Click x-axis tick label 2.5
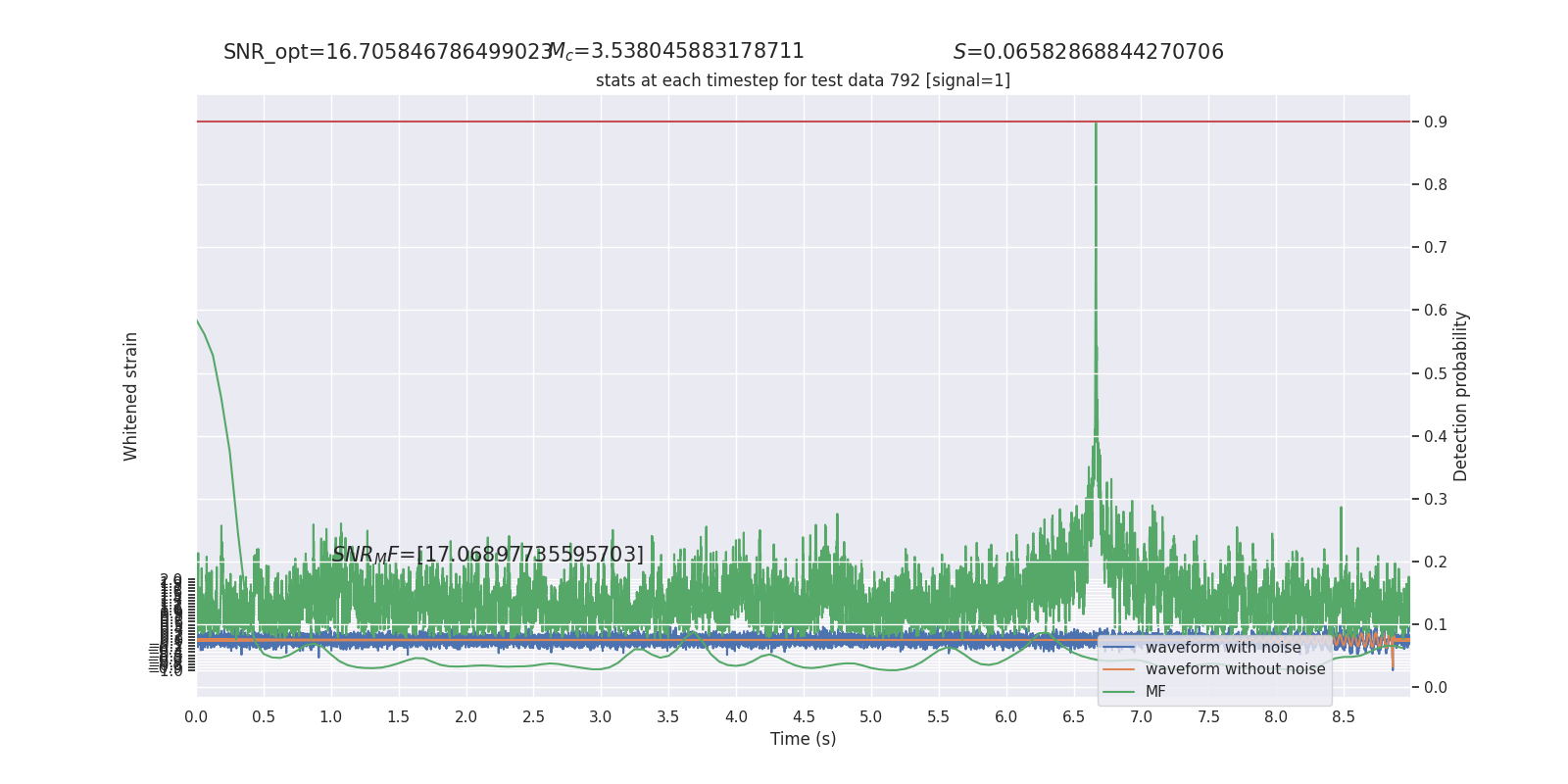 533,717
